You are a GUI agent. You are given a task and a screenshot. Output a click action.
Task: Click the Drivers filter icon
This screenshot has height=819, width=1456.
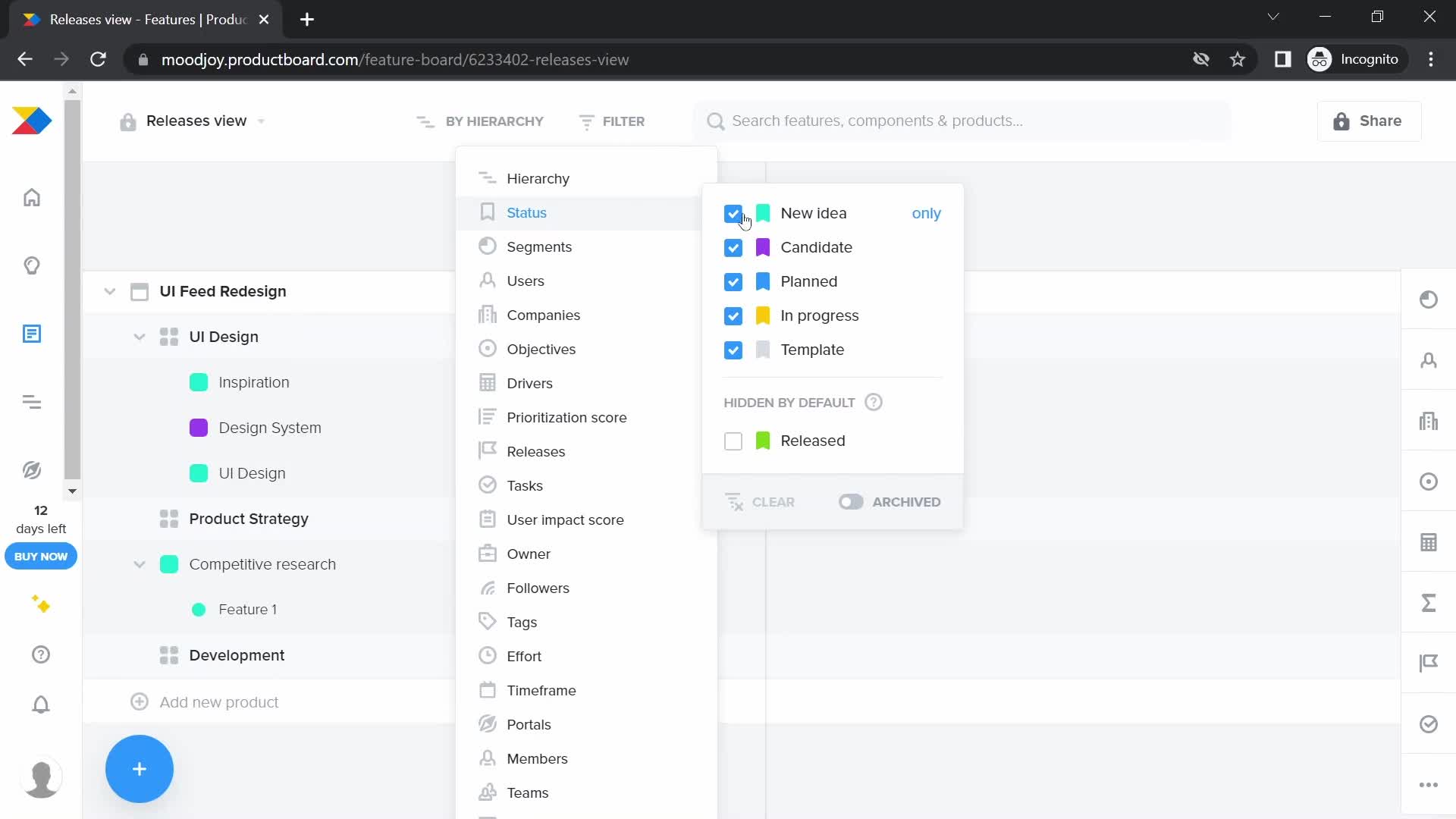(487, 383)
